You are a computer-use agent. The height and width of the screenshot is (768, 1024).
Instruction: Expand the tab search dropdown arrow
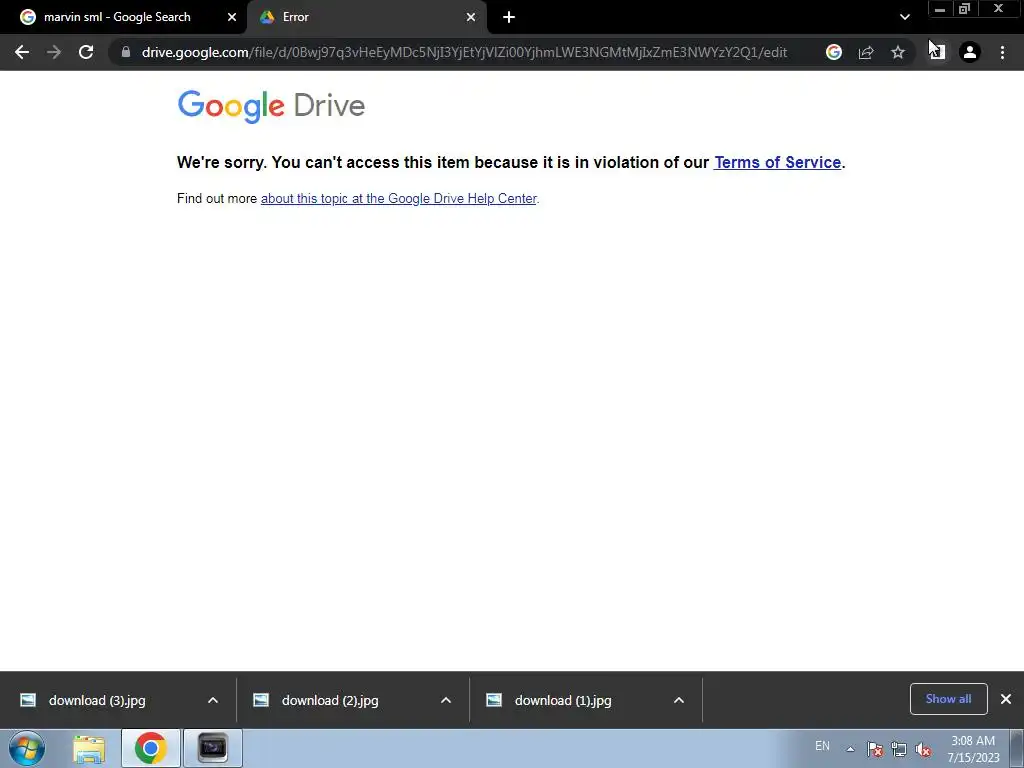tap(904, 18)
